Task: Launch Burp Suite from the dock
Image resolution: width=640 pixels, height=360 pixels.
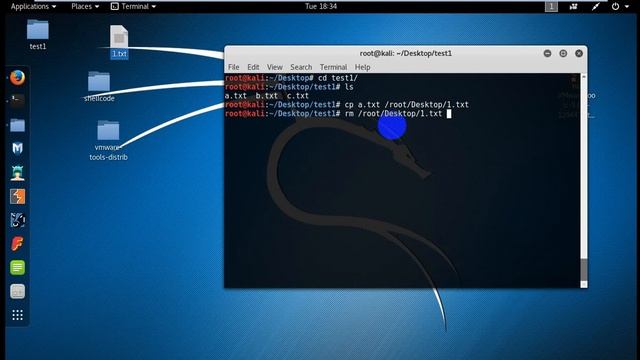Action: pos(17,196)
